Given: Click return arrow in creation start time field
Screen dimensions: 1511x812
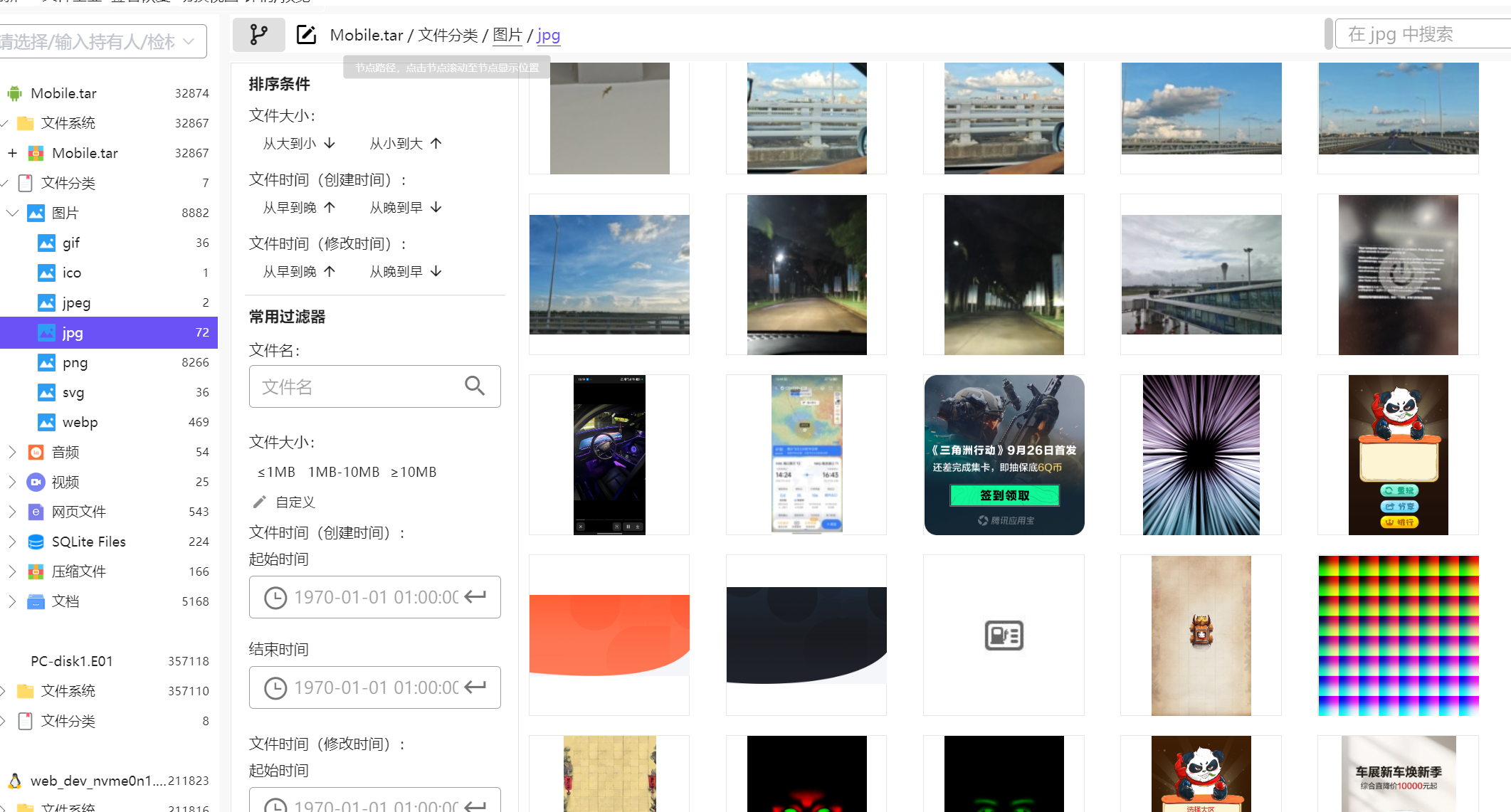Looking at the screenshot, I should [475, 596].
